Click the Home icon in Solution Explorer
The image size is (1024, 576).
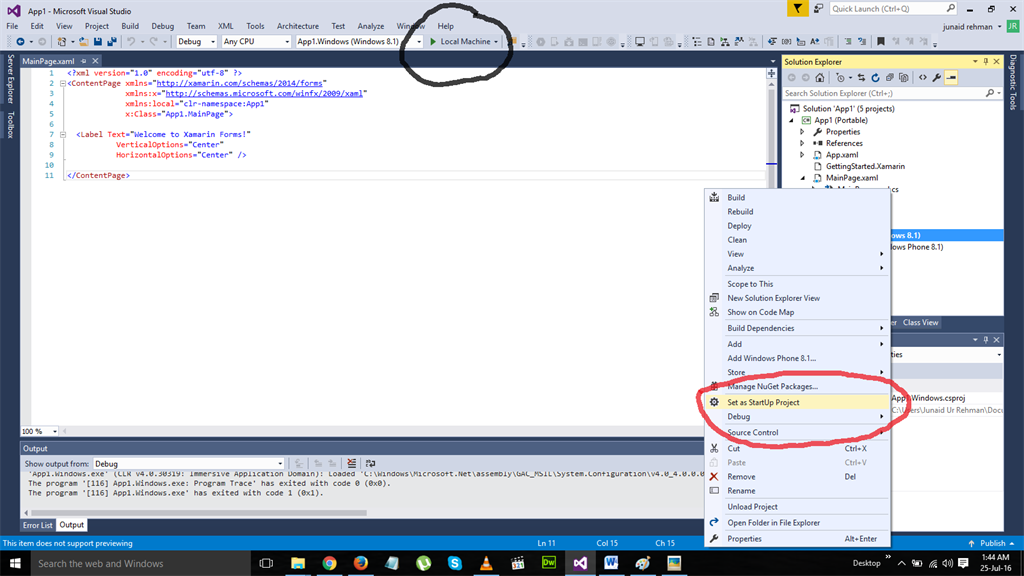(x=820, y=78)
